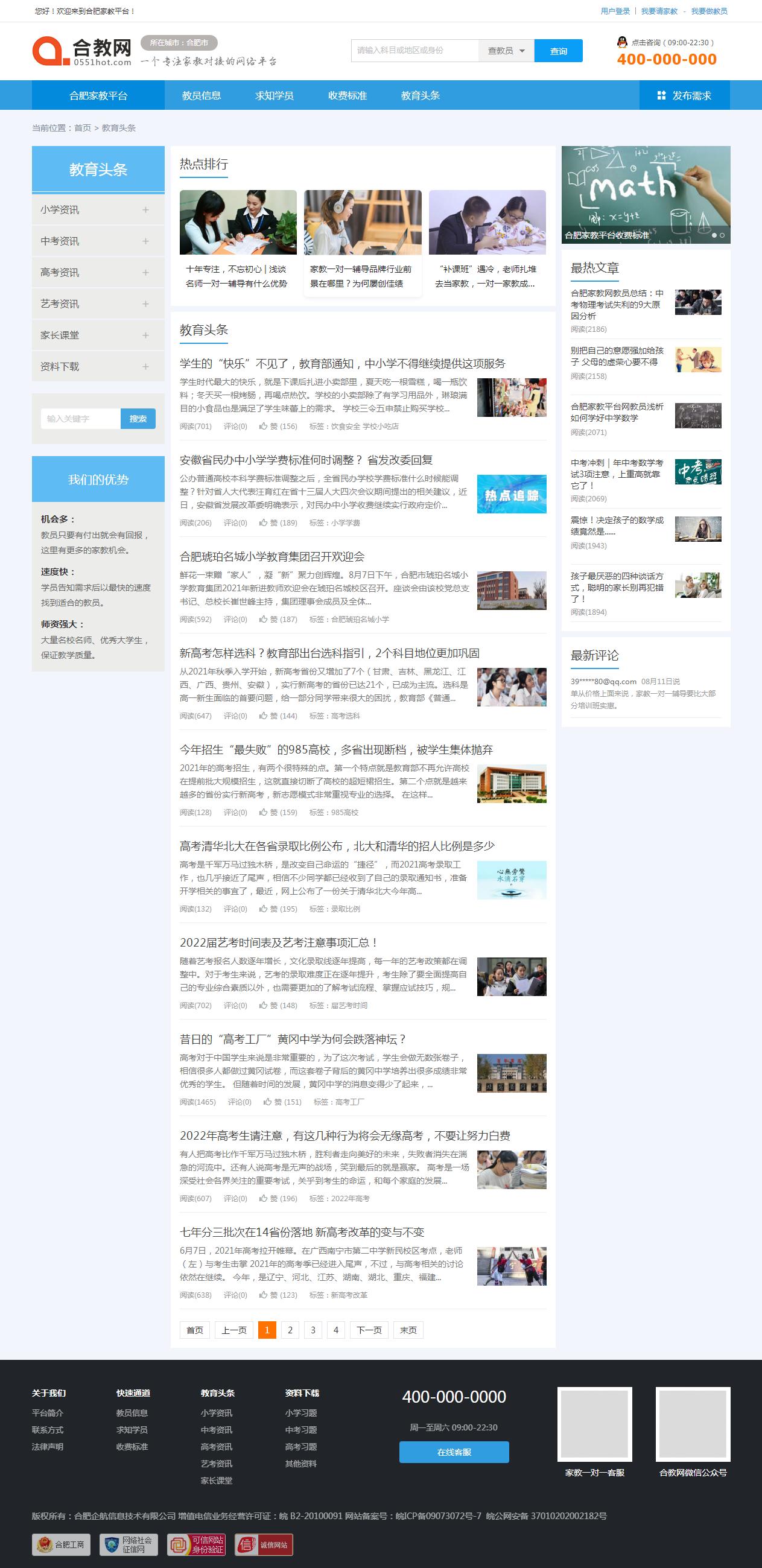Viewport: 762px width, 1568px height.
Task: Click the 用户登录 link
Action: 615,11
